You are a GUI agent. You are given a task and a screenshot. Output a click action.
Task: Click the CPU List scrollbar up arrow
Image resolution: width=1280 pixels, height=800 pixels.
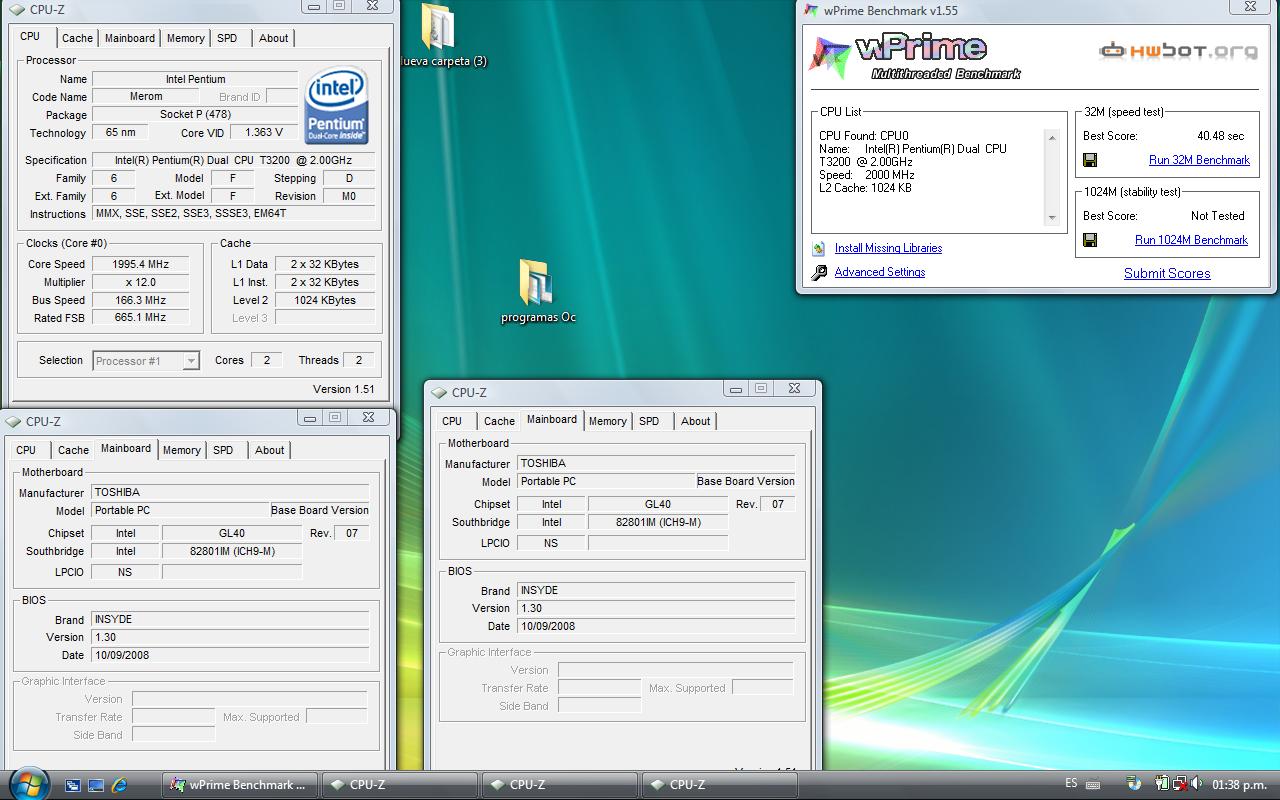(1052, 138)
